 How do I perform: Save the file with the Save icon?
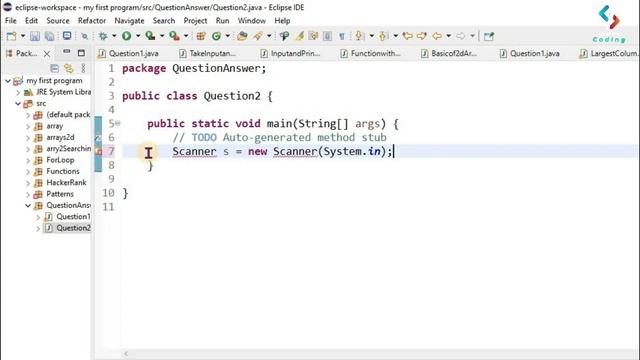(x=35, y=36)
